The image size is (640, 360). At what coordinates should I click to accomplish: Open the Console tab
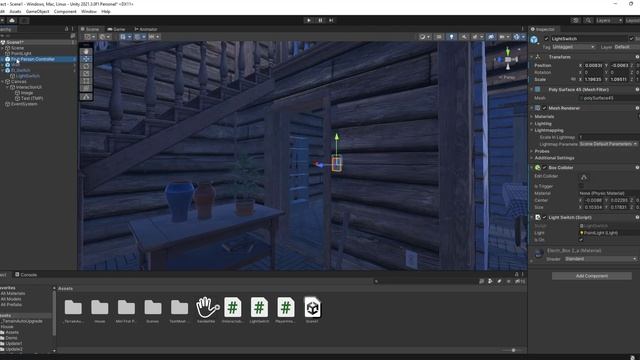coord(26,275)
